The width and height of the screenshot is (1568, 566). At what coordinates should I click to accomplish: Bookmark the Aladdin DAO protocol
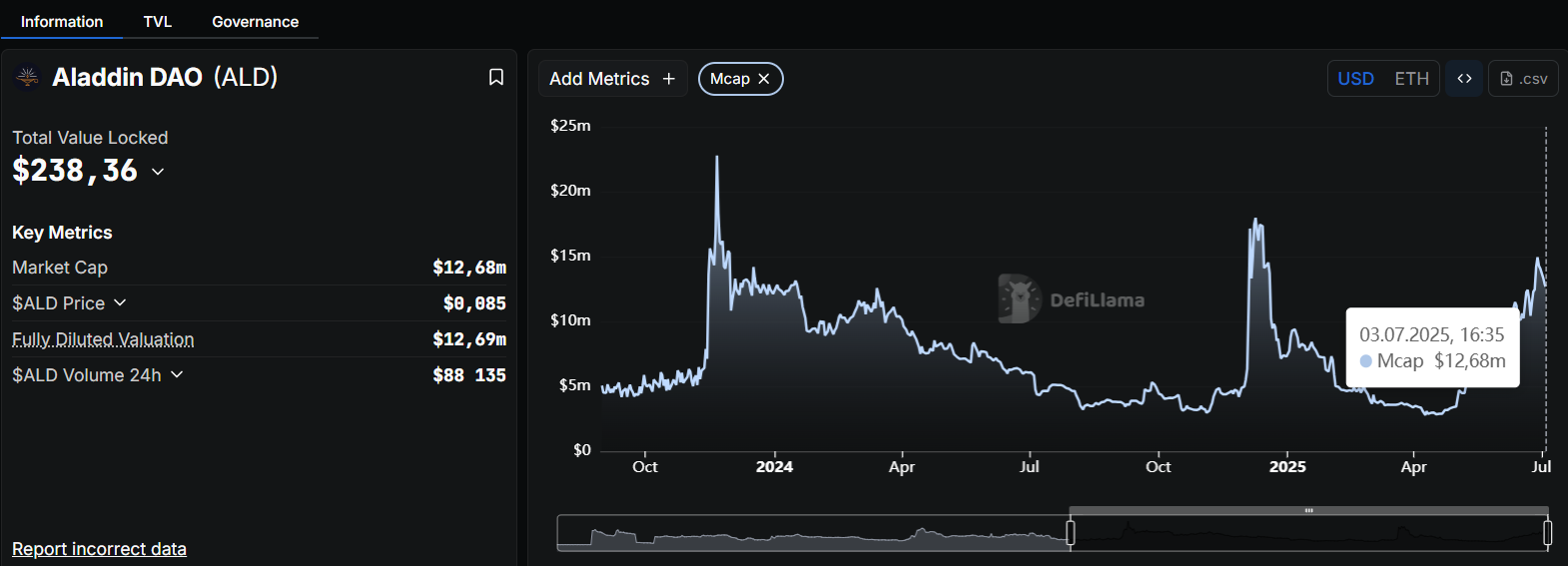(495, 77)
